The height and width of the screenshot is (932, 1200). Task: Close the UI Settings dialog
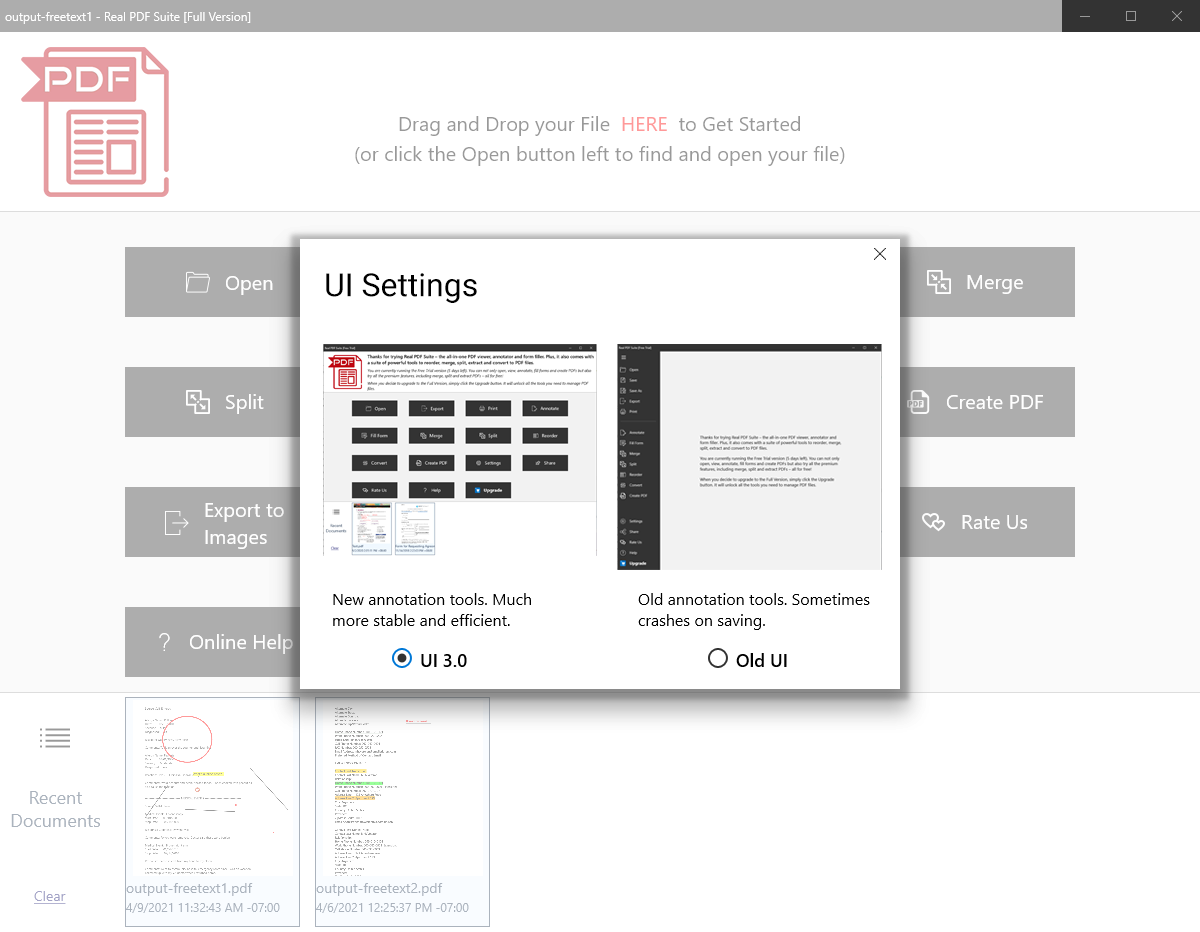[879, 254]
